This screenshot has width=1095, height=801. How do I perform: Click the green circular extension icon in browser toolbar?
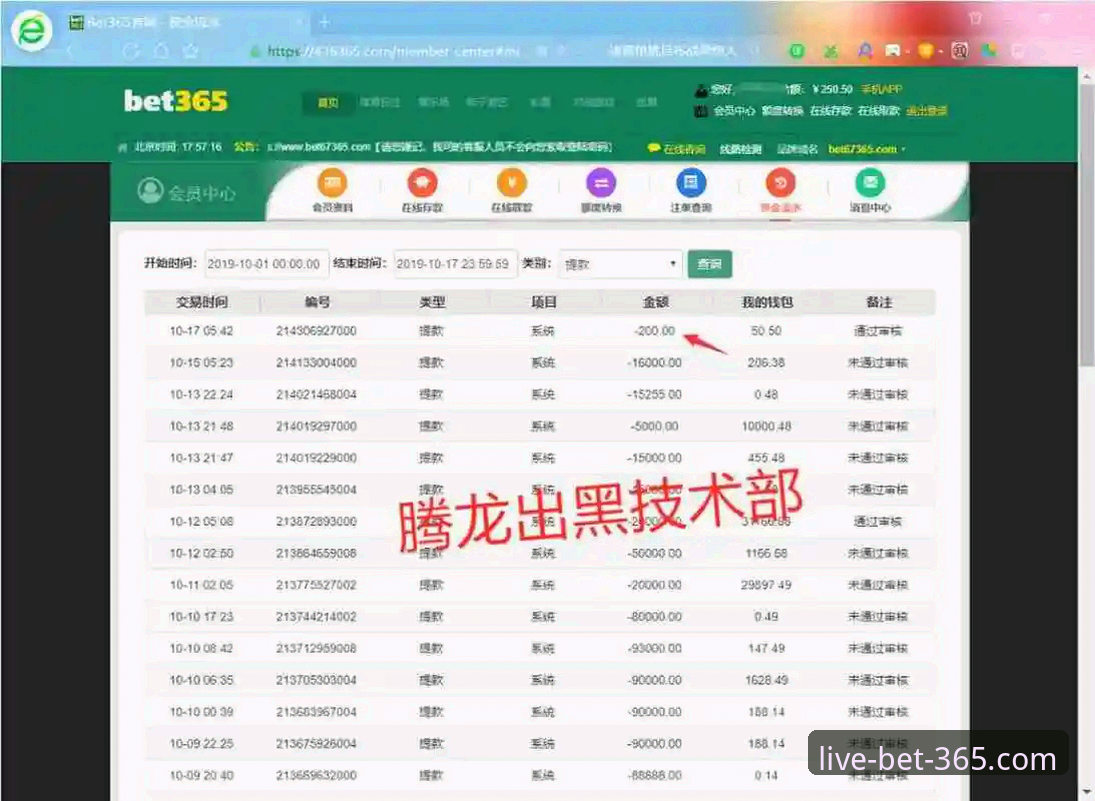pyautogui.click(x=797, y=51)
